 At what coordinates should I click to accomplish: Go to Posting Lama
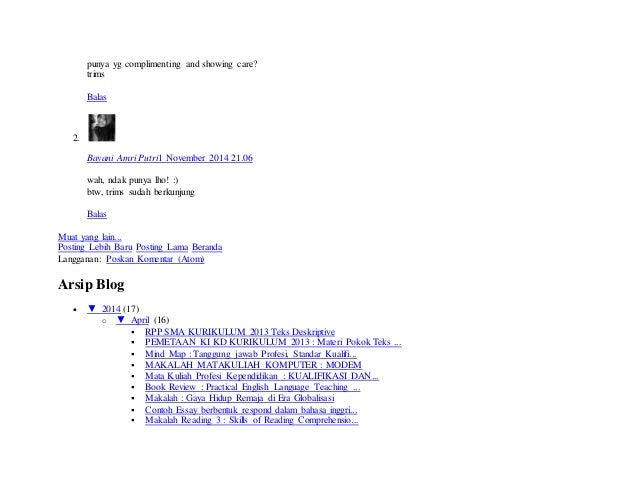click(x=162, y=247)
